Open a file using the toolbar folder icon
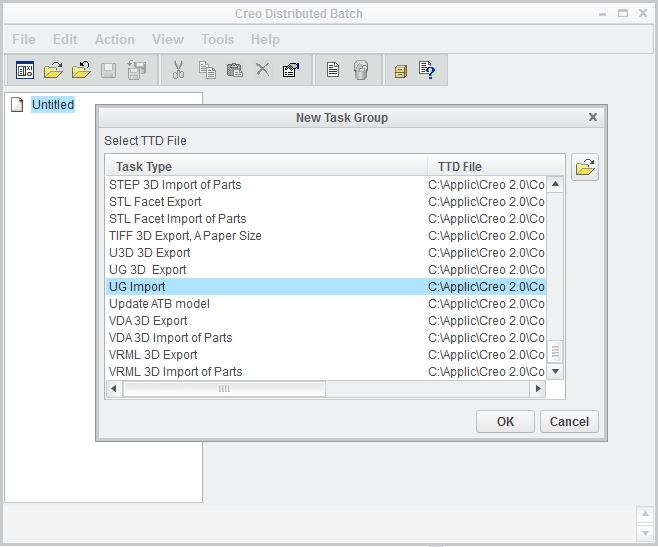The image size is (658, 547). [x=53, y=70]
